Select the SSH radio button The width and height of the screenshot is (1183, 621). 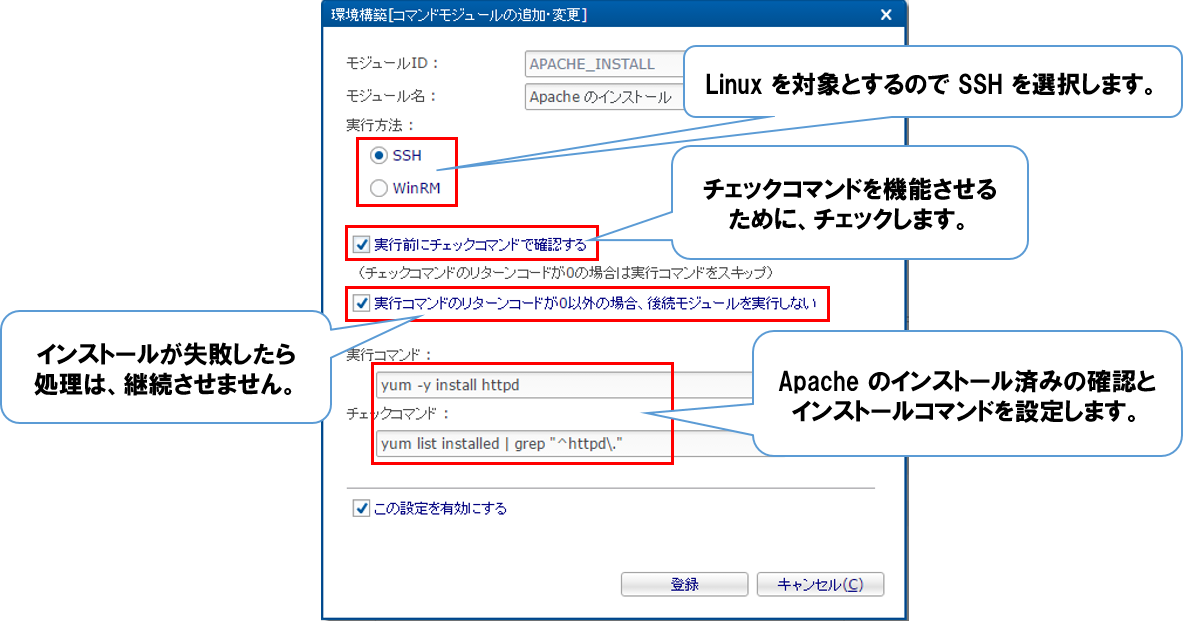click(x=379, y=155)
